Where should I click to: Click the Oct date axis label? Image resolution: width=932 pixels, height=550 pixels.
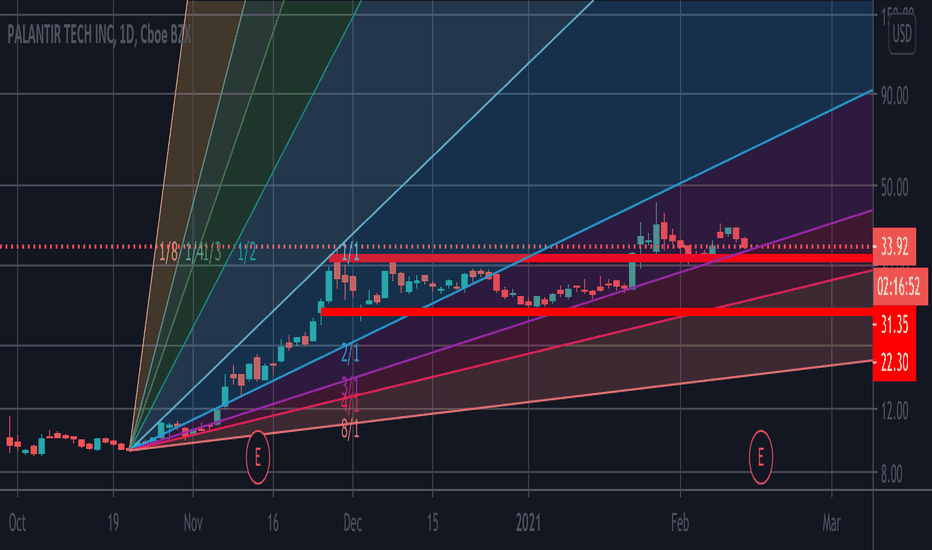point(17,523)
